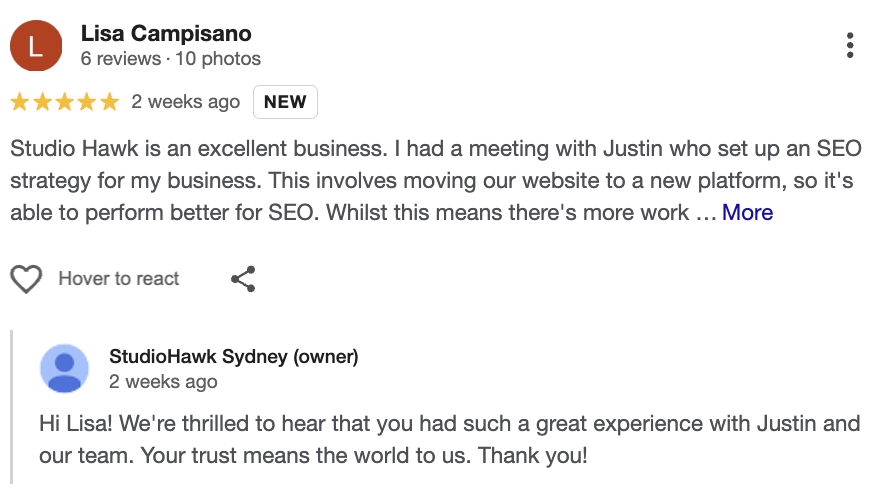The width and height of the screenshot is (880, 496).
Task: Click the review's '2 weeks ago' timestamp
Action: pyautogui.click(x=186, y=102)
